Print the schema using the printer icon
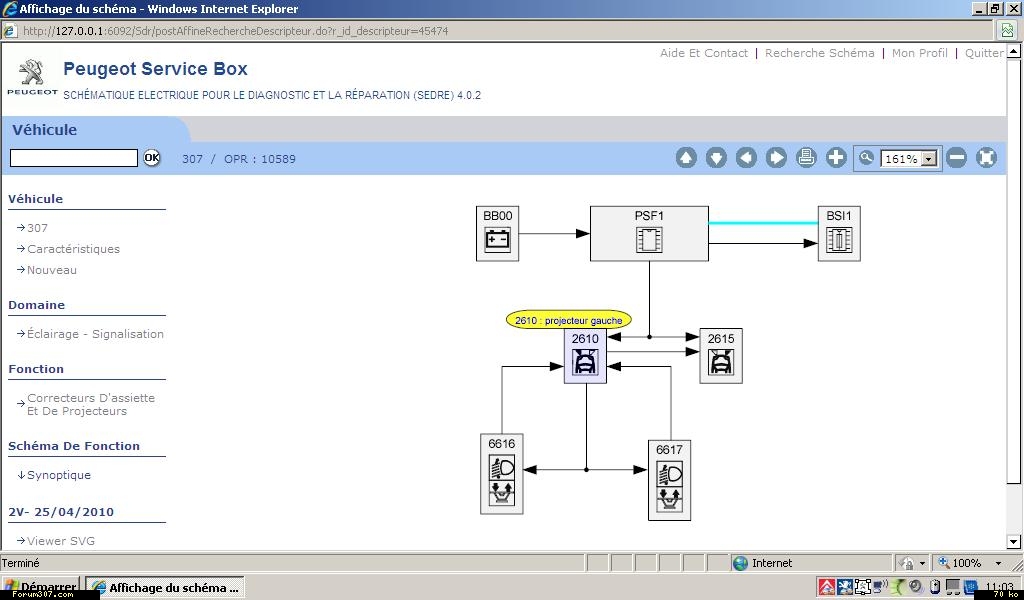 click(x=806, y=158)
